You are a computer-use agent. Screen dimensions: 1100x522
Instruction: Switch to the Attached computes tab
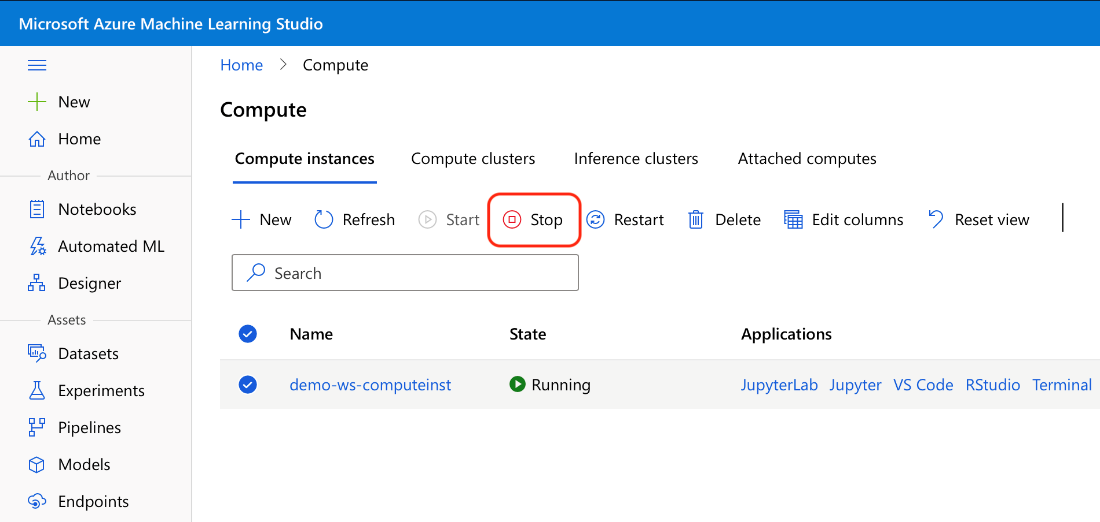click(x=807, y=159)
